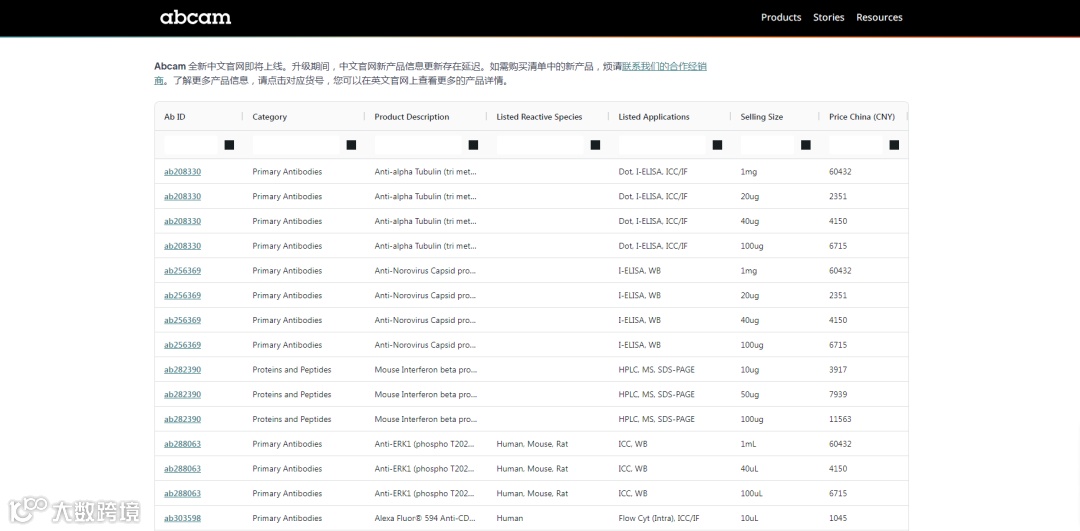Open ab288063 link in the 1mL row

(x=183, y=444)
